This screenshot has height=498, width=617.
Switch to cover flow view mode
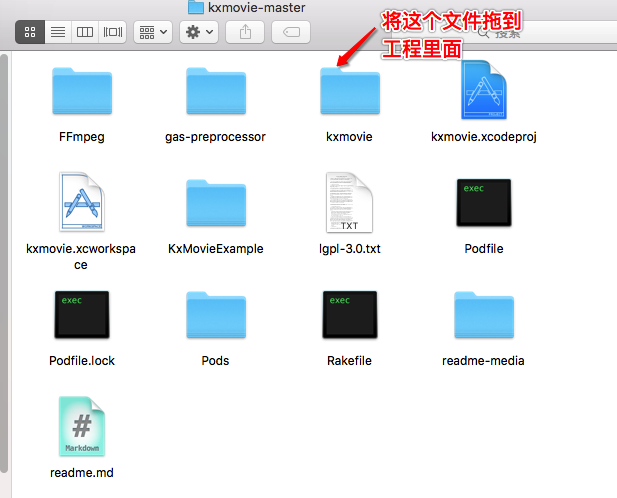[113, 32]
